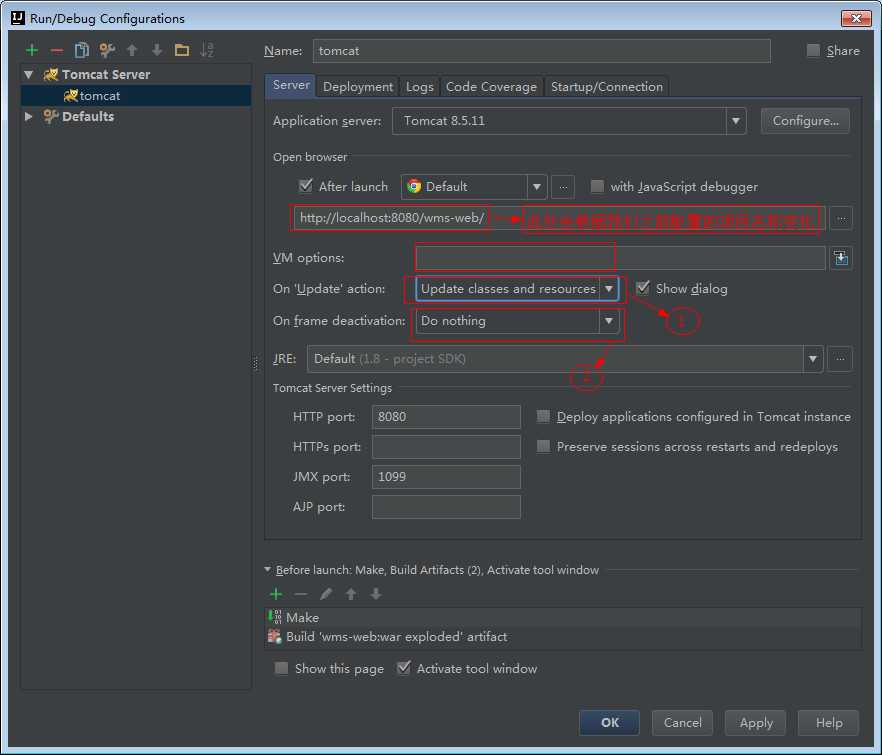The width and height of the screenshot is (882, 755).
Task: Click the VM options field
Action: (x=620, y=258)
